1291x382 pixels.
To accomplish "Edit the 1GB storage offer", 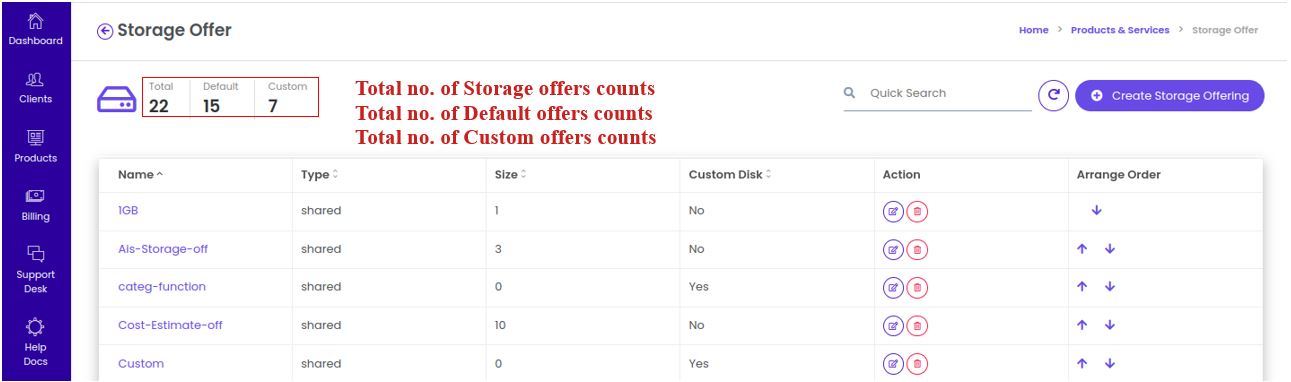I will pos(893,211).
